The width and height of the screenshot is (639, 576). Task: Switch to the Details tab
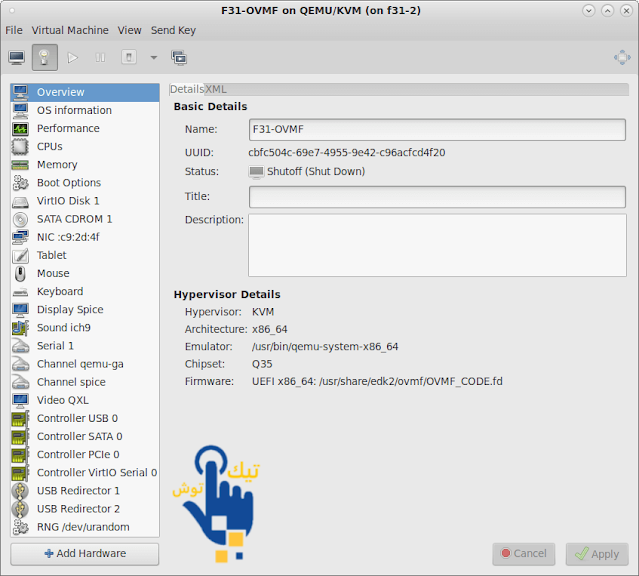187,89
